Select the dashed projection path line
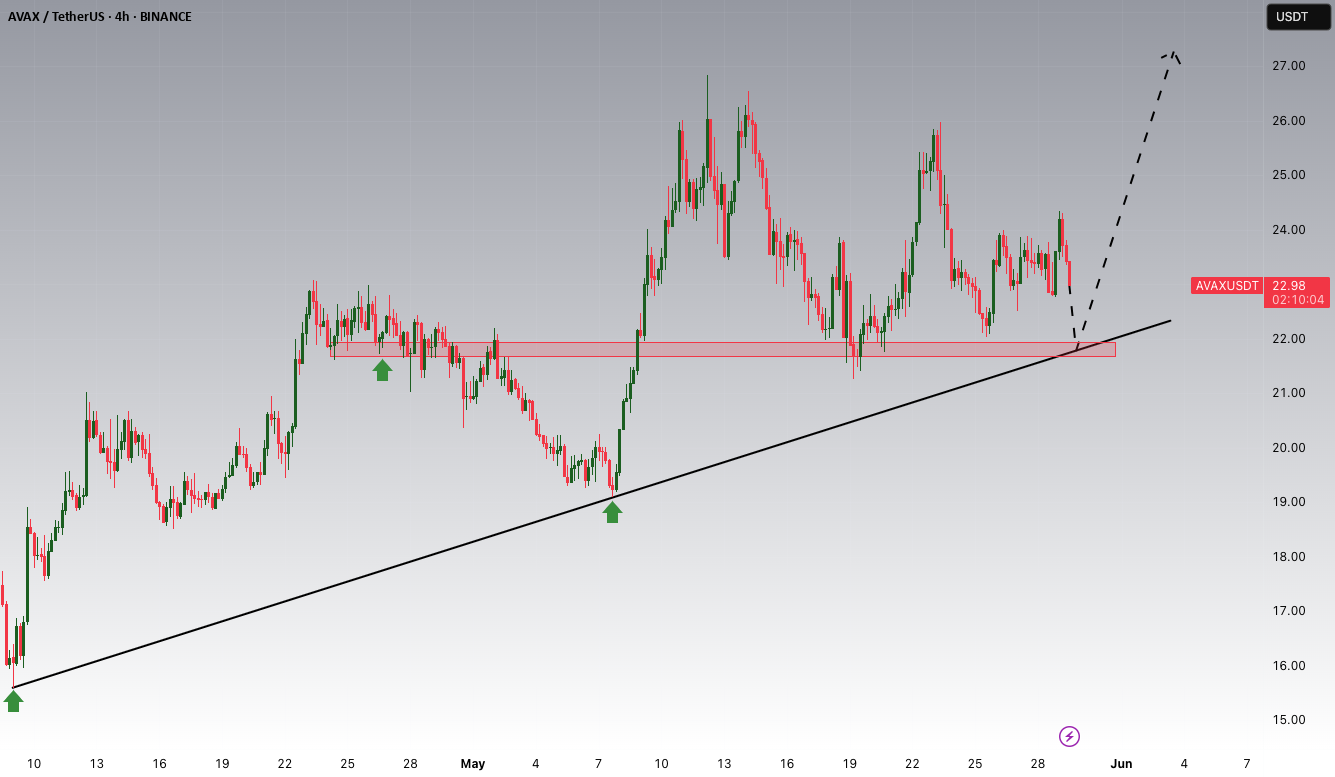1335x777 pixels. [1125, 200]
